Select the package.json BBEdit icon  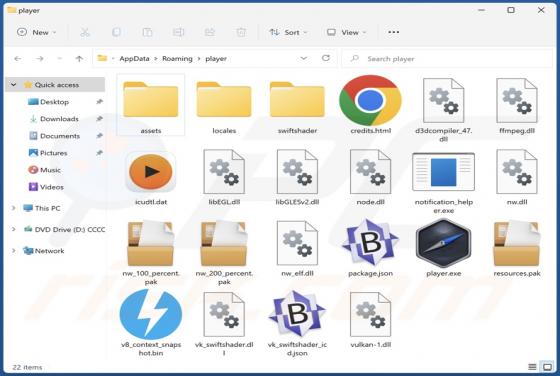[370, 242]
